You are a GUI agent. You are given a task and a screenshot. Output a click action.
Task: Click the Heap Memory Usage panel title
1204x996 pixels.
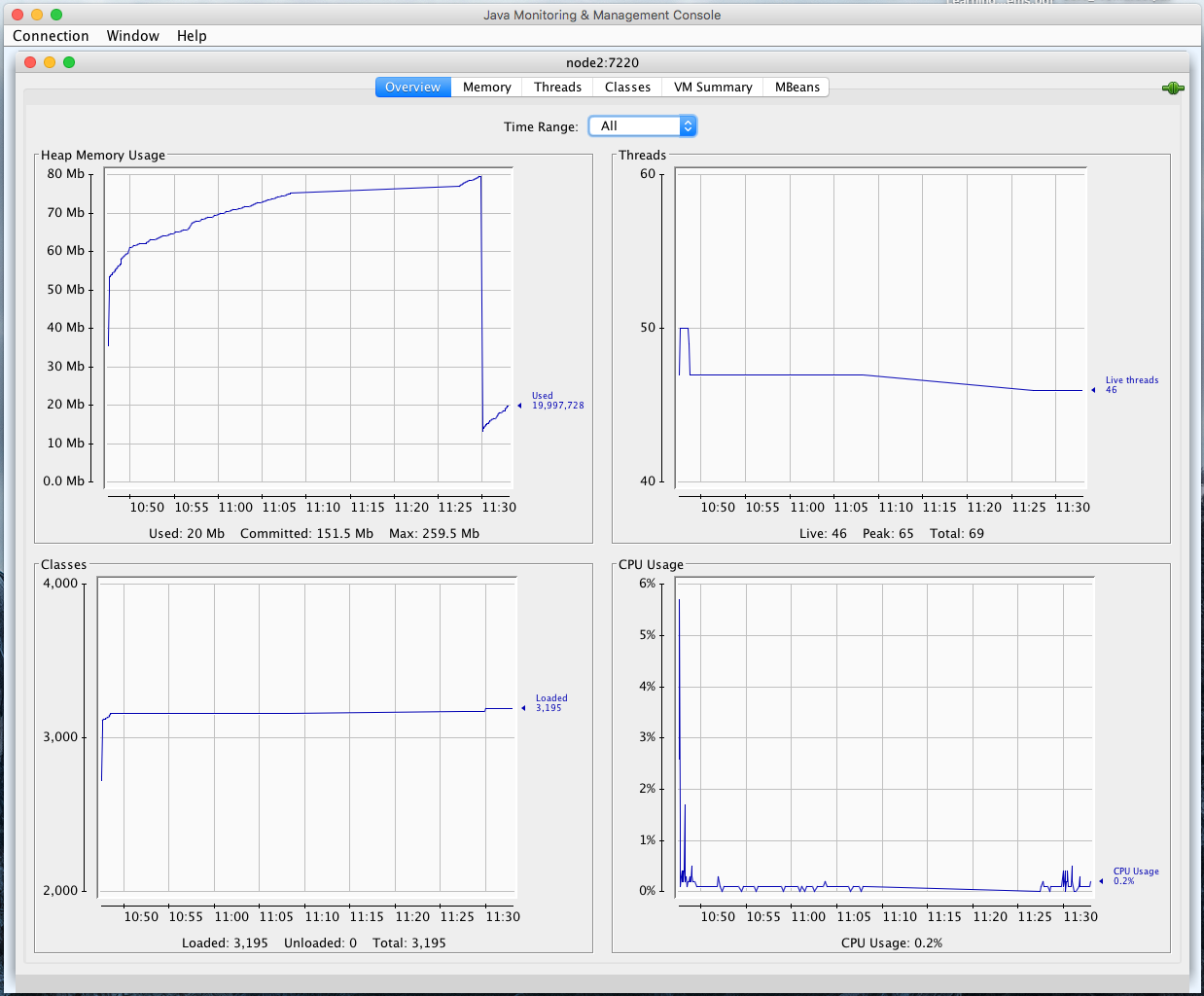coord(103,156)
